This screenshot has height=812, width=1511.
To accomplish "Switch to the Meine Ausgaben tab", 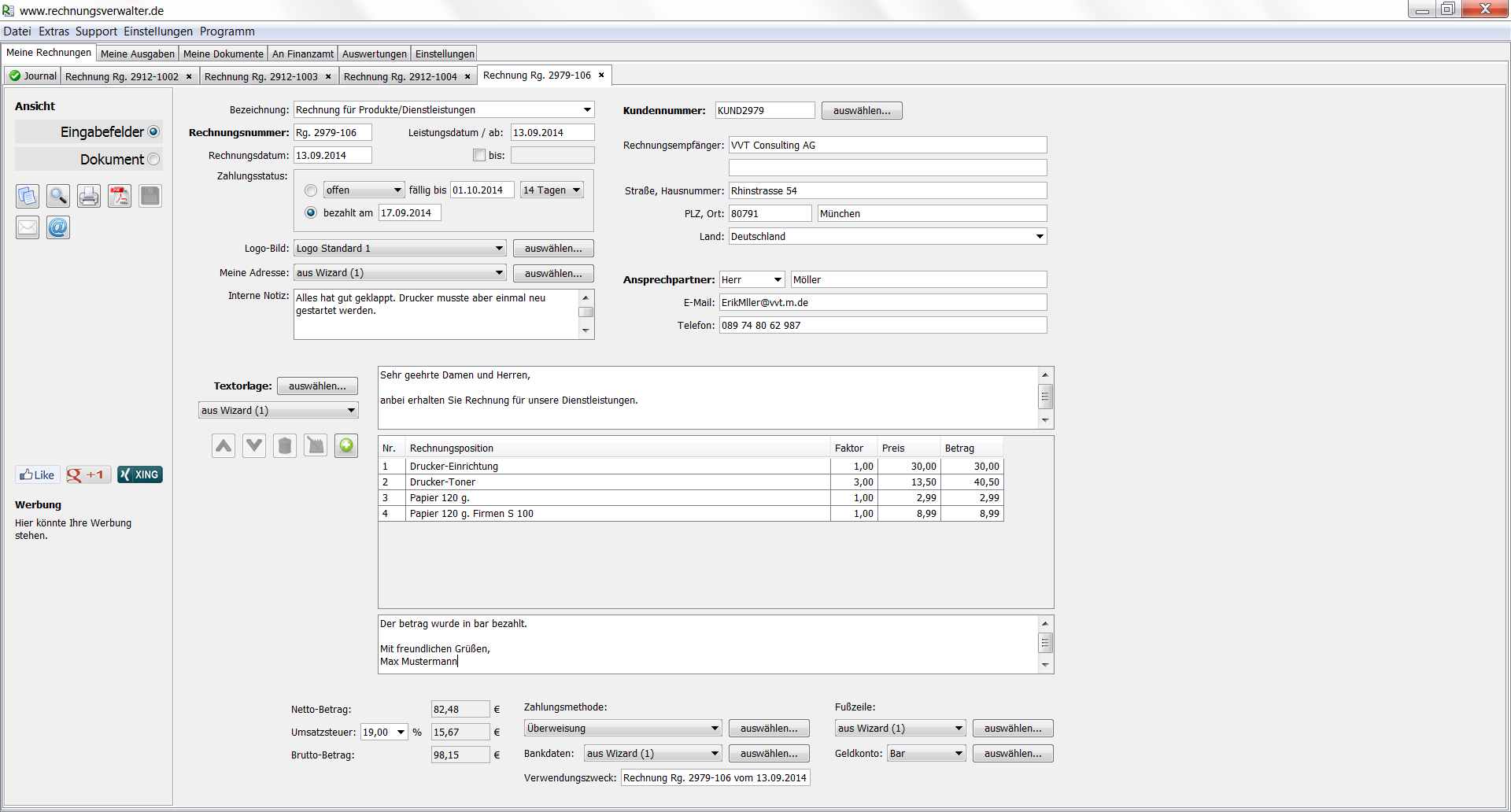I will [138, 54].
